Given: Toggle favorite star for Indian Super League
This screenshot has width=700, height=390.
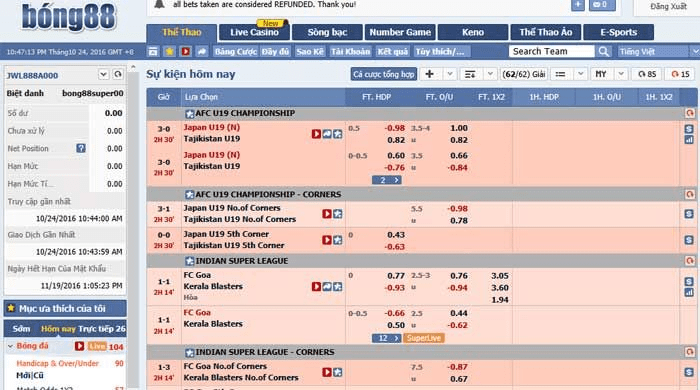Looking at the screenshot, I should coord(189,261).
